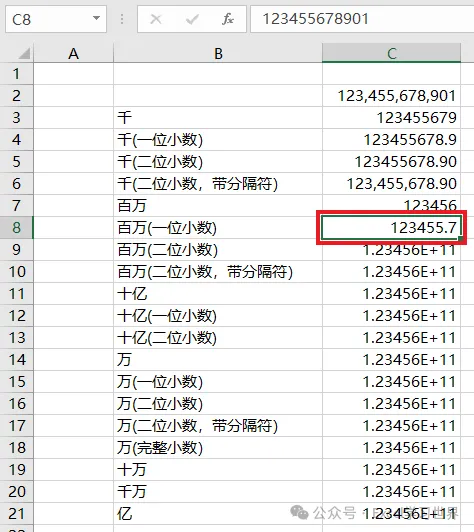This screenshot has height=532, width=474.
Task: Select column B header
Action: click(x=218, y=54)
